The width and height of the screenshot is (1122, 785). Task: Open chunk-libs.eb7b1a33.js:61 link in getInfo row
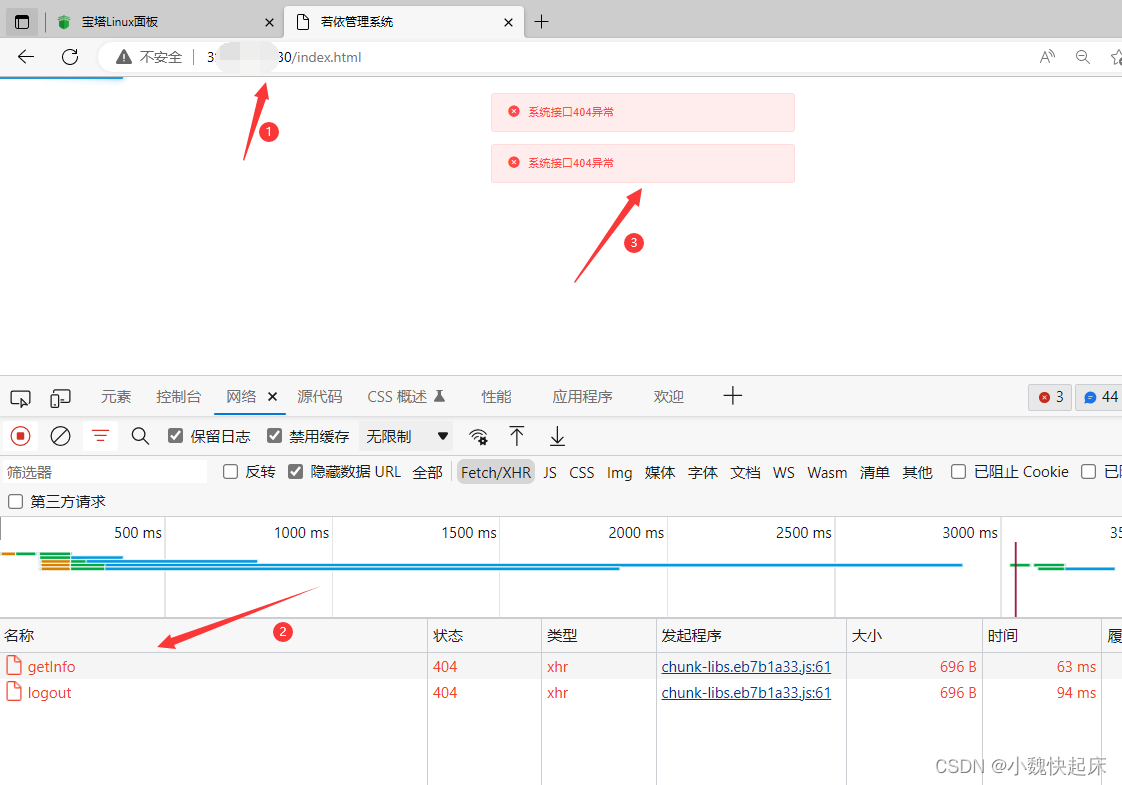click(746, 666)
